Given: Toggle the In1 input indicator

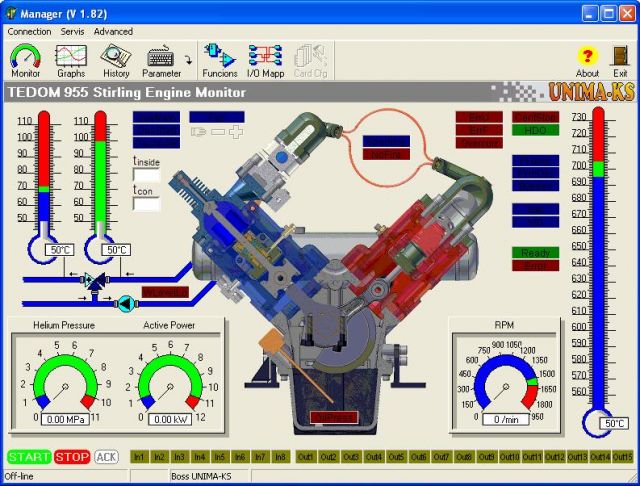Looking at the screenshot, I should tap(139, 457).
